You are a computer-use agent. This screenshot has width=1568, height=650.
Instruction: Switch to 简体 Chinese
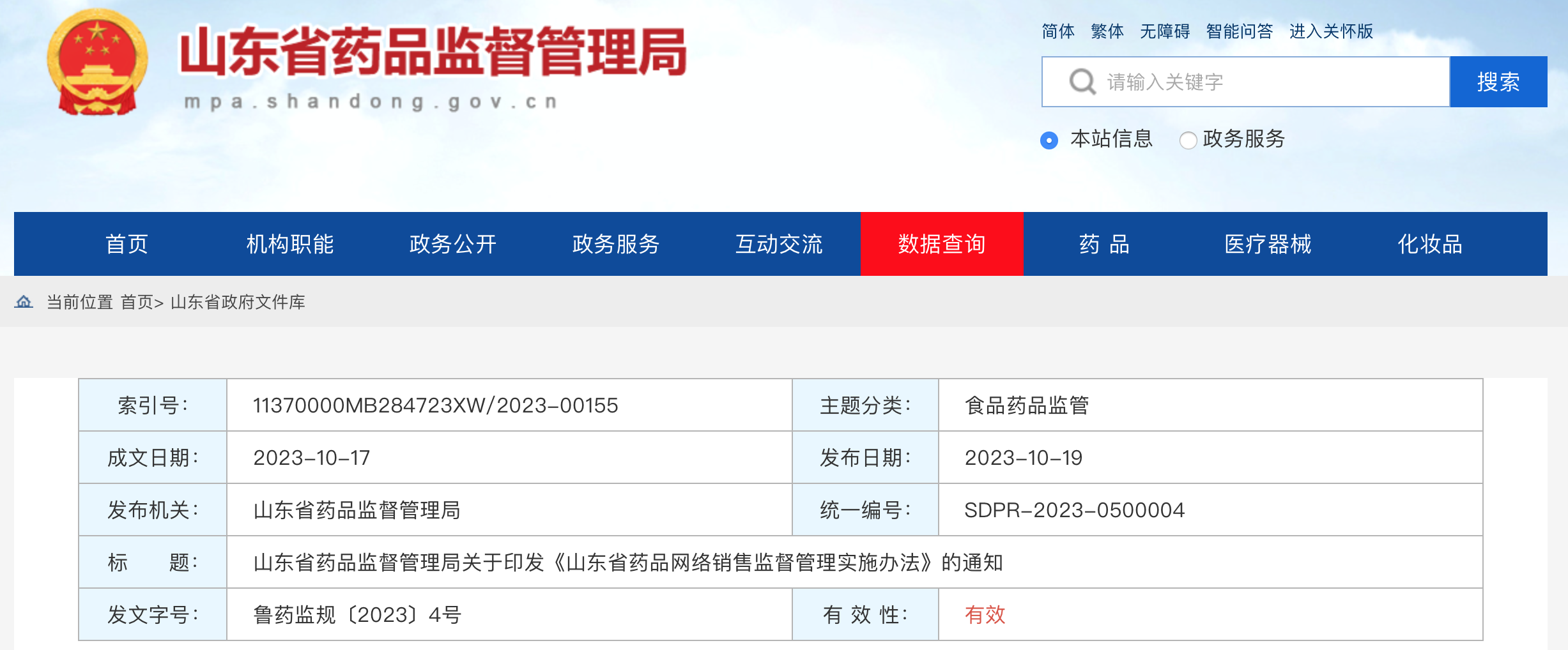pyautogui.click(x=1058, y=31)
